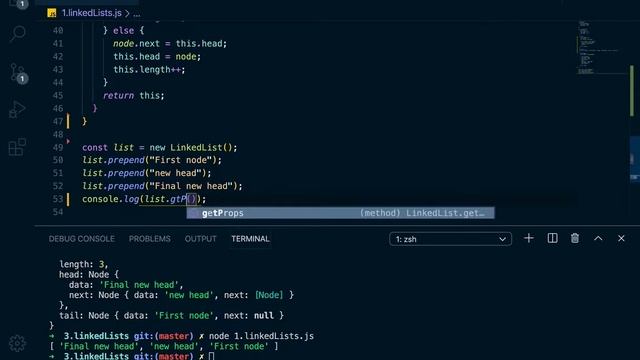Viewport: 640px width, 360px height.
Task: Click the array output line in terminal
Action: pyautogui.click(x=164, y=346)
